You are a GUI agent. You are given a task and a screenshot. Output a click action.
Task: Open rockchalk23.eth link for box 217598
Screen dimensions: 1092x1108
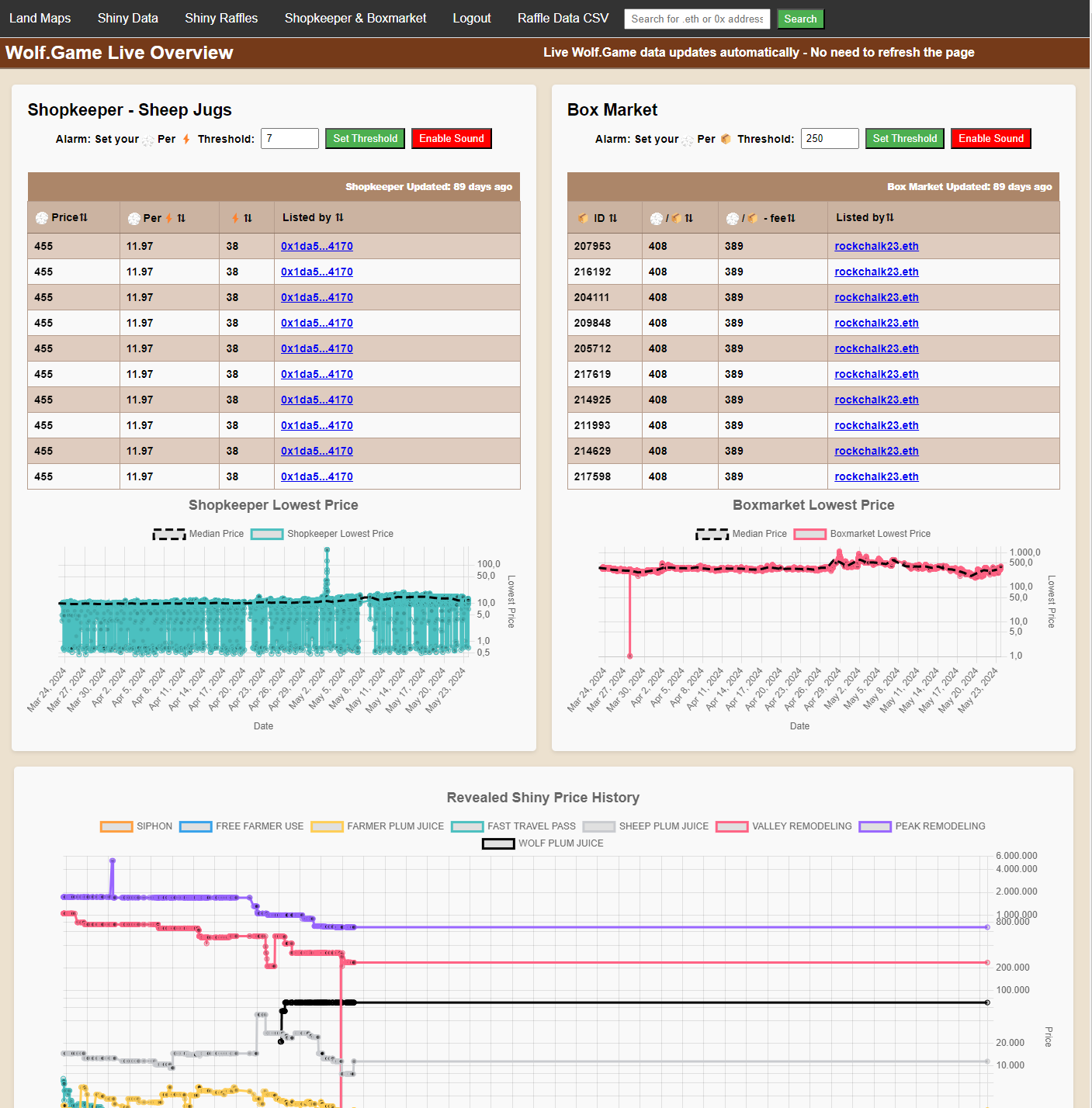coord(876,476)
